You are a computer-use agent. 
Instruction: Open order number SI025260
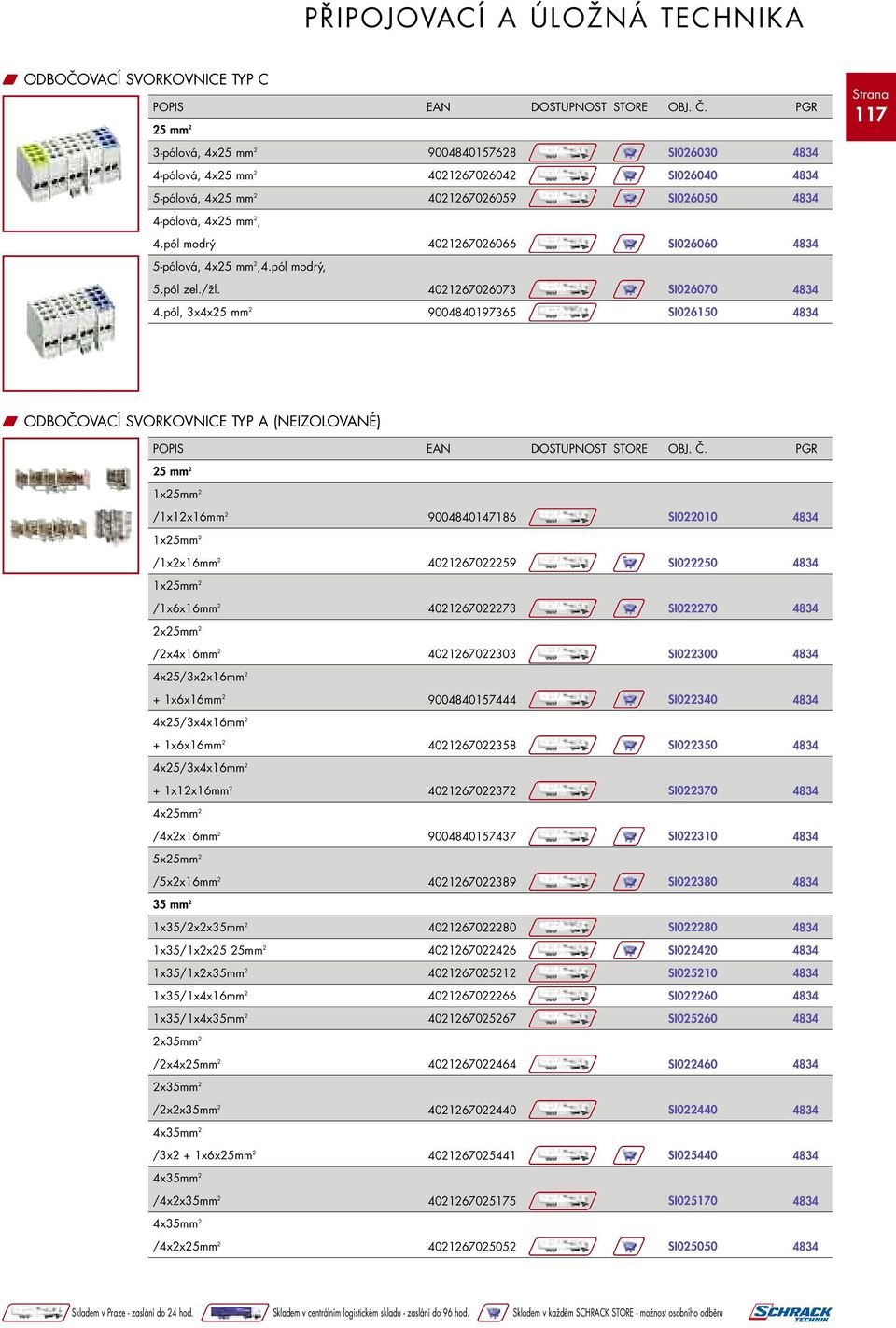point(693,1019)
